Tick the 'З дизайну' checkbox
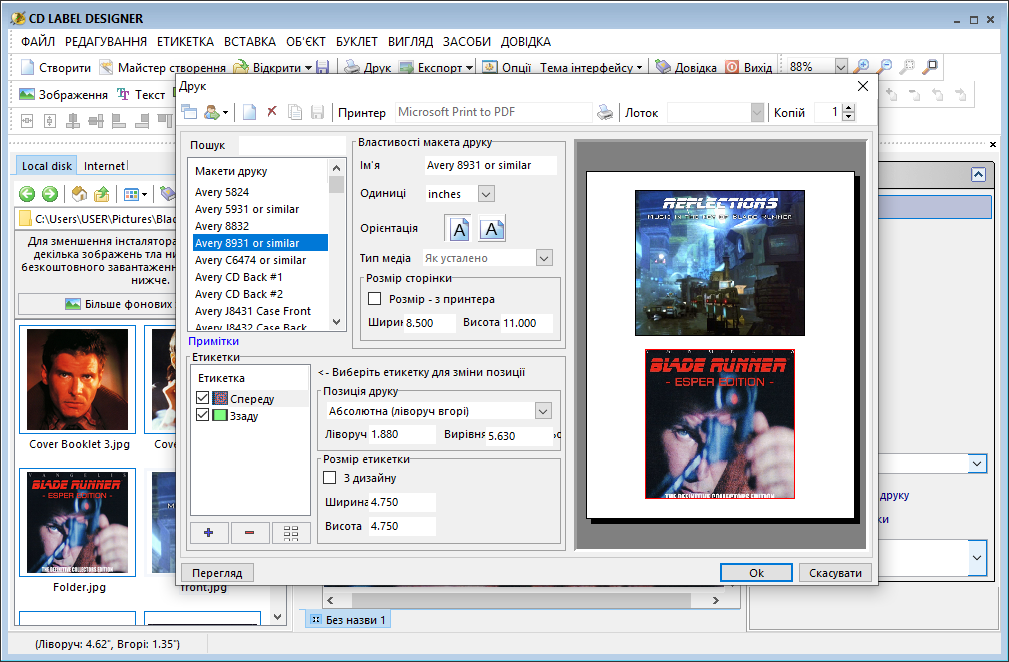 [331, 478]
